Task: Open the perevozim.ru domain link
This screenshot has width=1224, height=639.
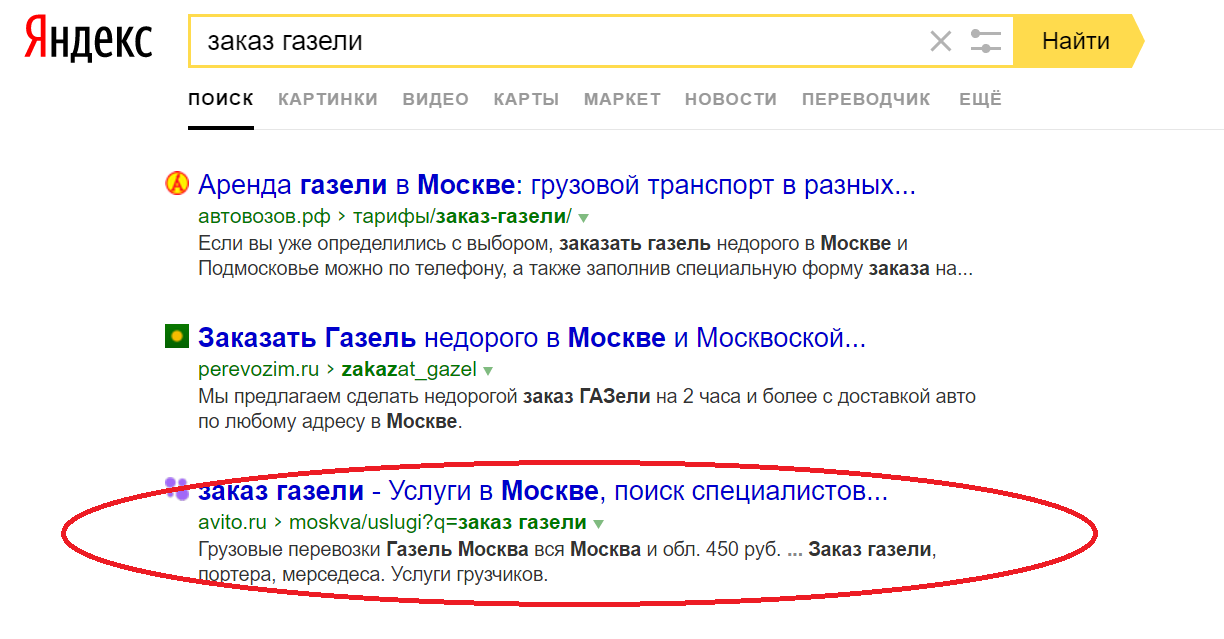Action: [x=258, y=369]
